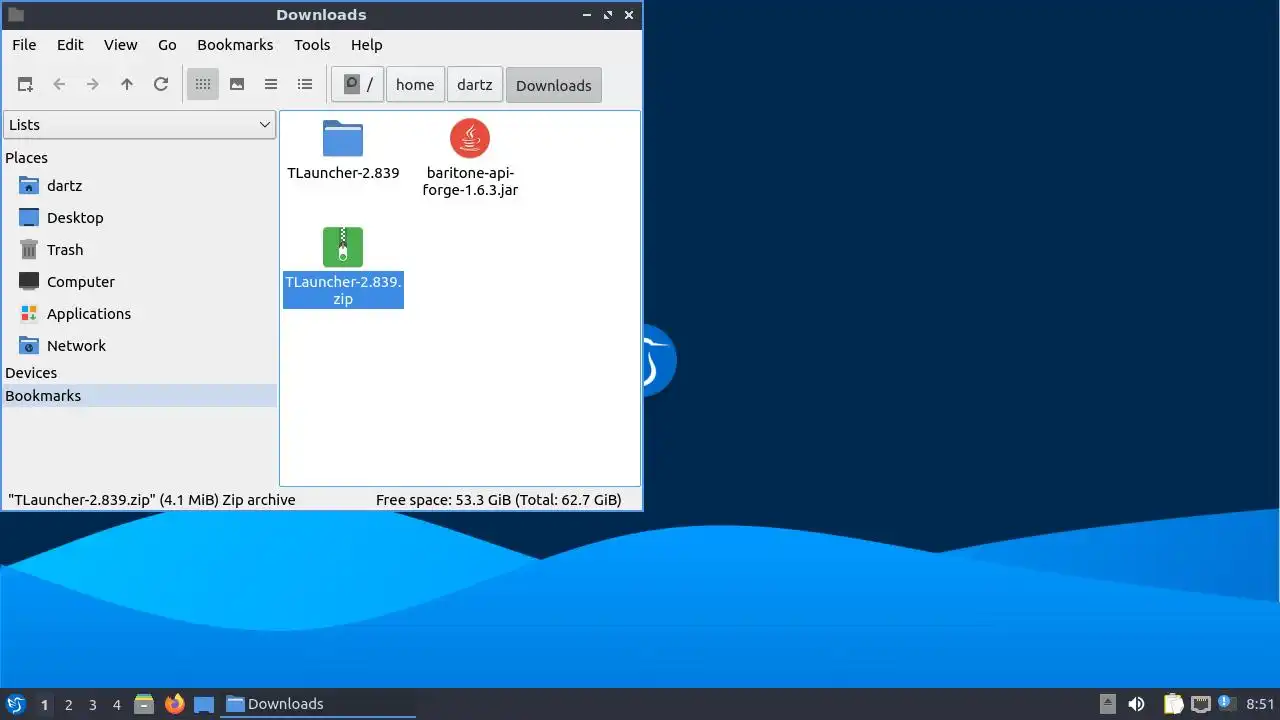Open the clipboard manager tray icon
This screenshot has height=720, width=1280.
(1173, 704)
